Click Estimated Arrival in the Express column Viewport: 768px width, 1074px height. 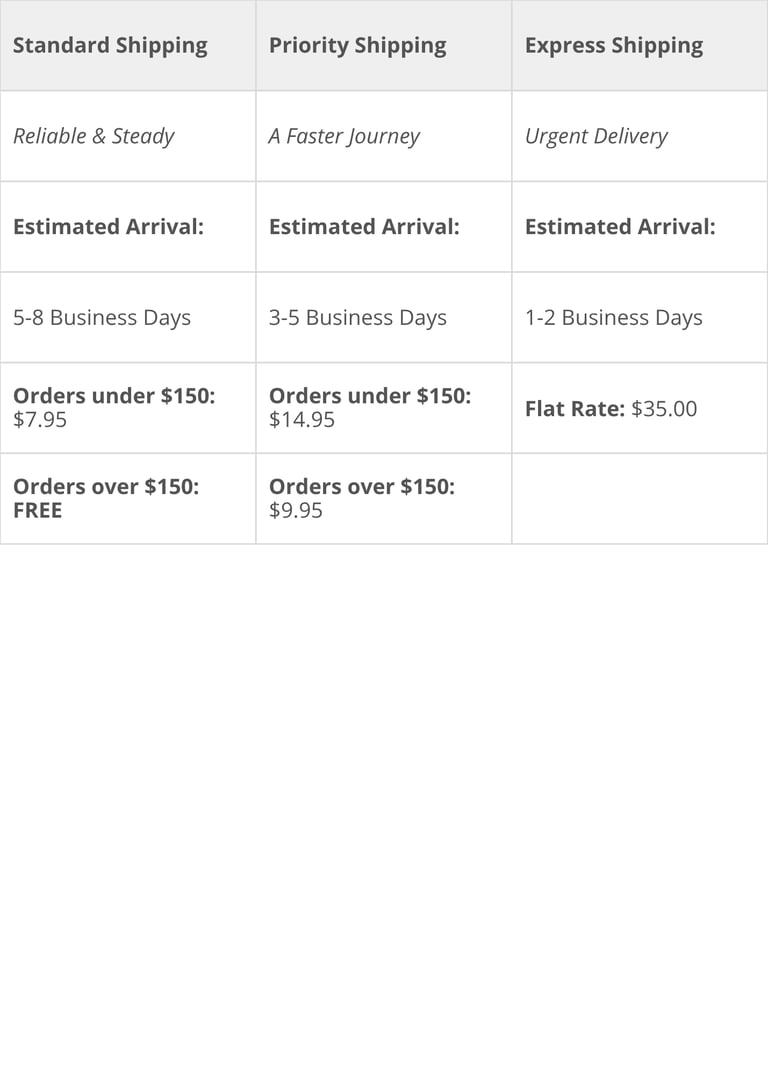[x=620, y=227]
